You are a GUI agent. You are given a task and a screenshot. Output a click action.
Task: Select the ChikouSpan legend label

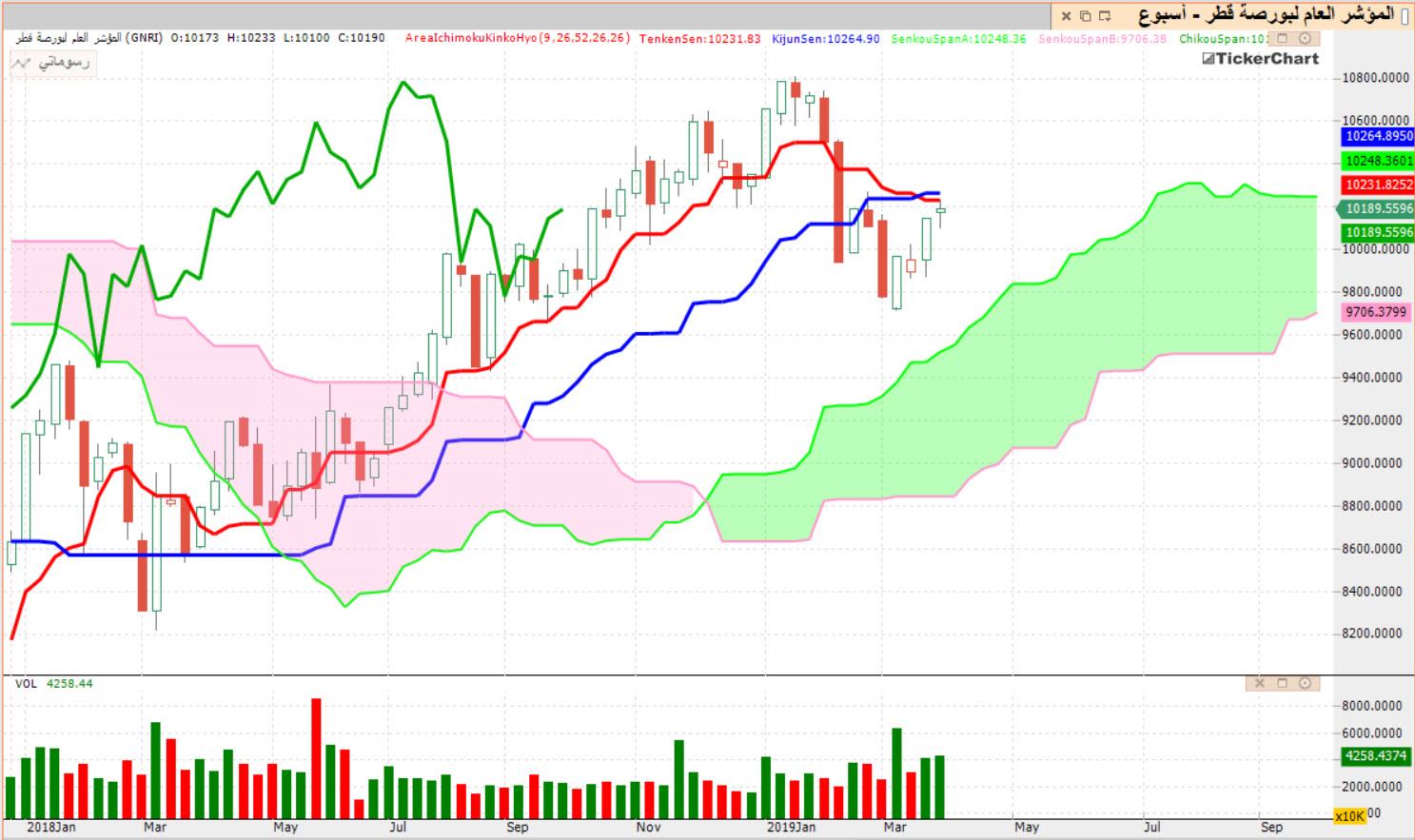point(1223,39)
